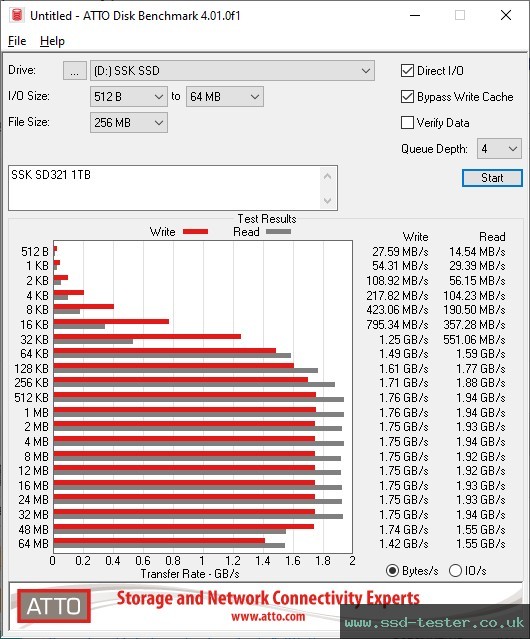530x639 pixels.
Task: Click the 16 KB write value 795.34 MB/s
Action: click(397, 325)
